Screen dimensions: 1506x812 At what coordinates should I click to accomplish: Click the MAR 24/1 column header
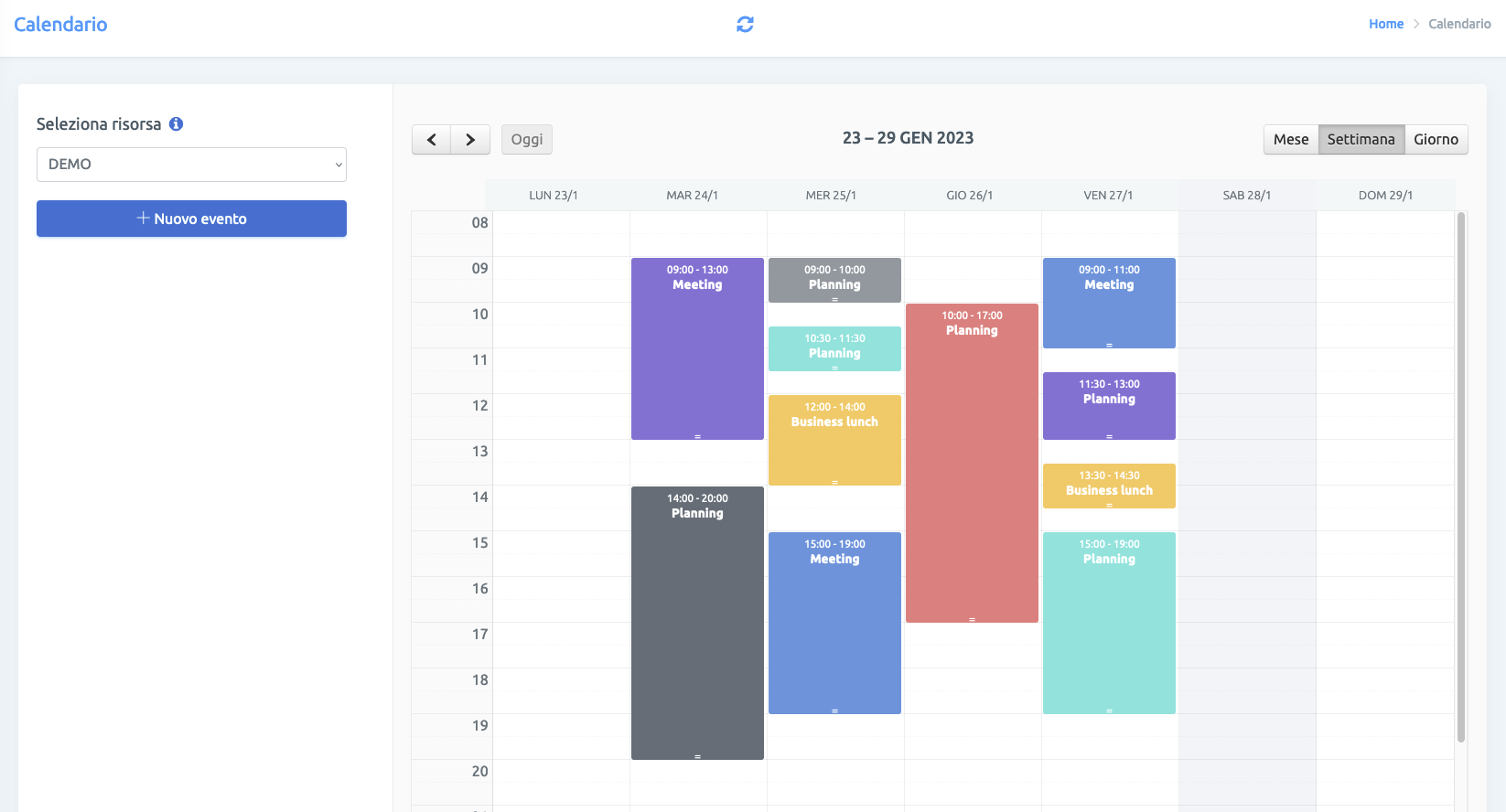[x=693, y=196]
